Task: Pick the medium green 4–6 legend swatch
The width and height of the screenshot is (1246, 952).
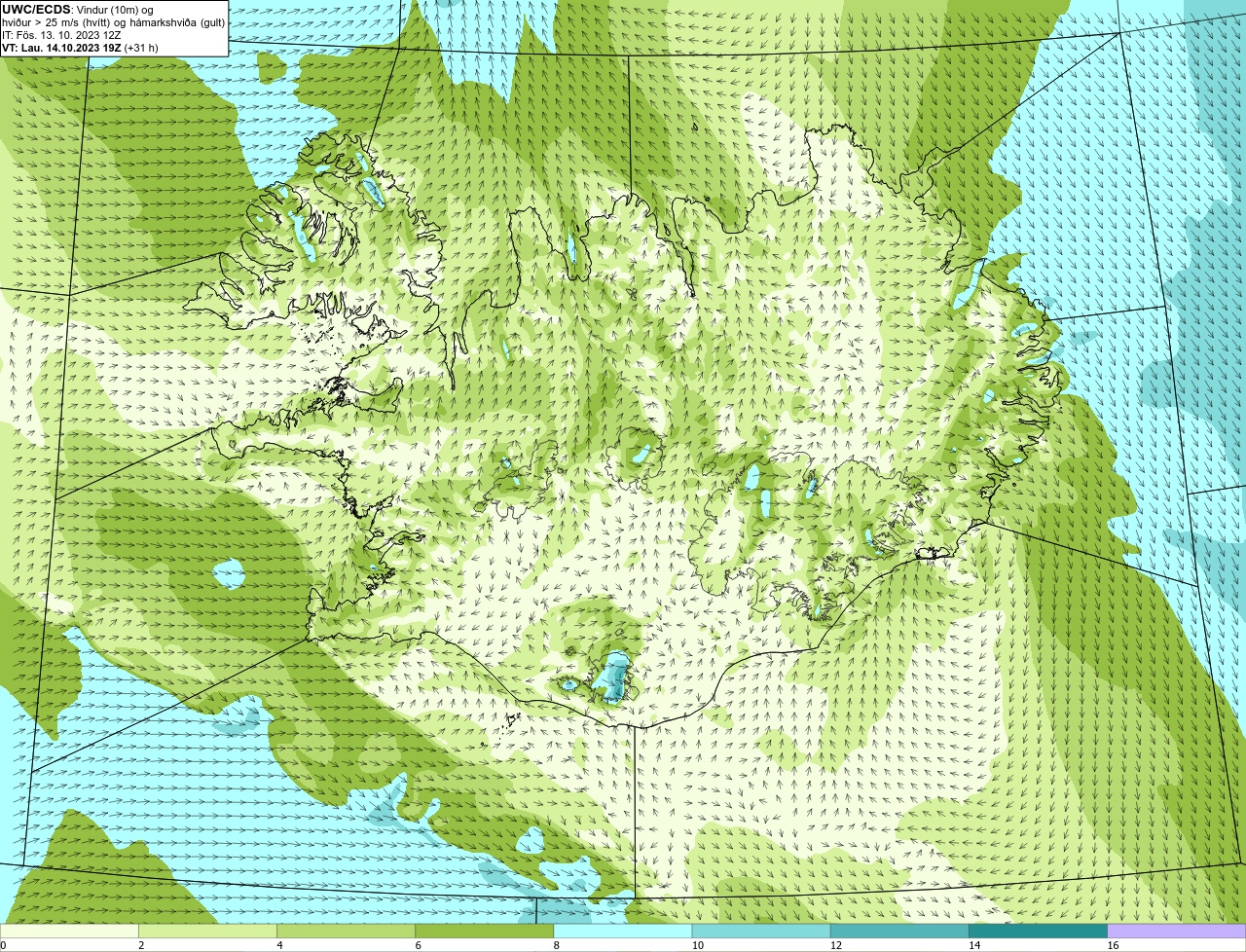Action: pyautogui.click(x=347, y=932)
